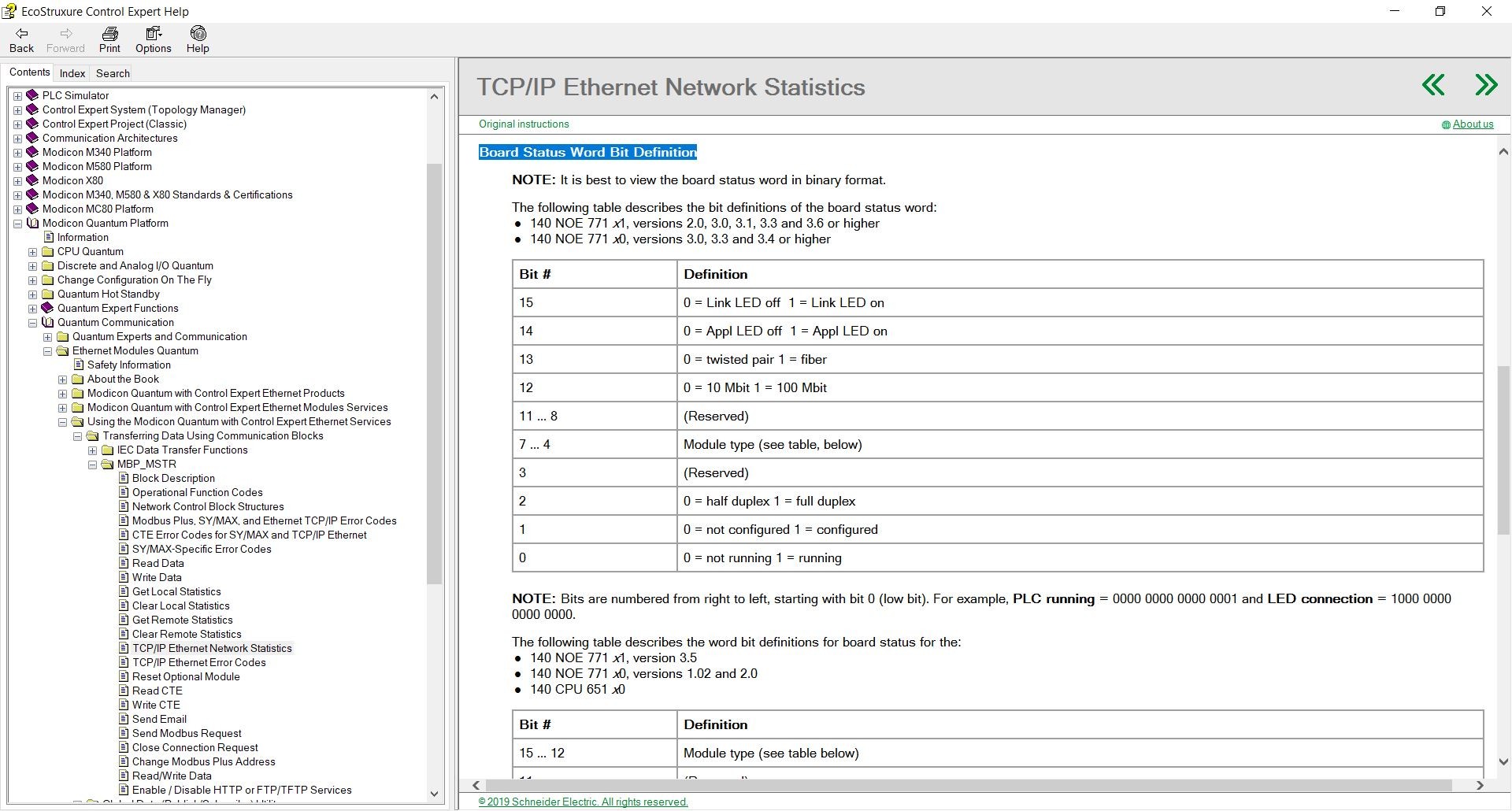Click the Modicon M340 Platform book icon

tap(32, 152)
